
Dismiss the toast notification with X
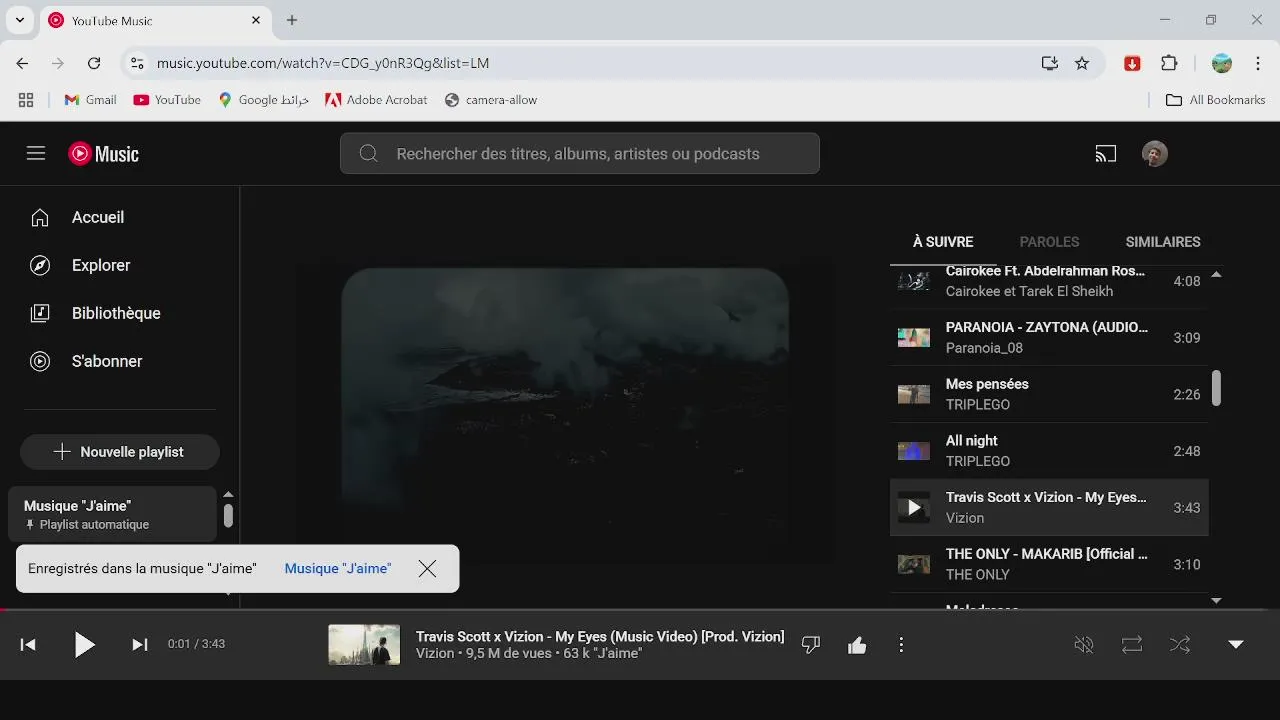(427, 568)
